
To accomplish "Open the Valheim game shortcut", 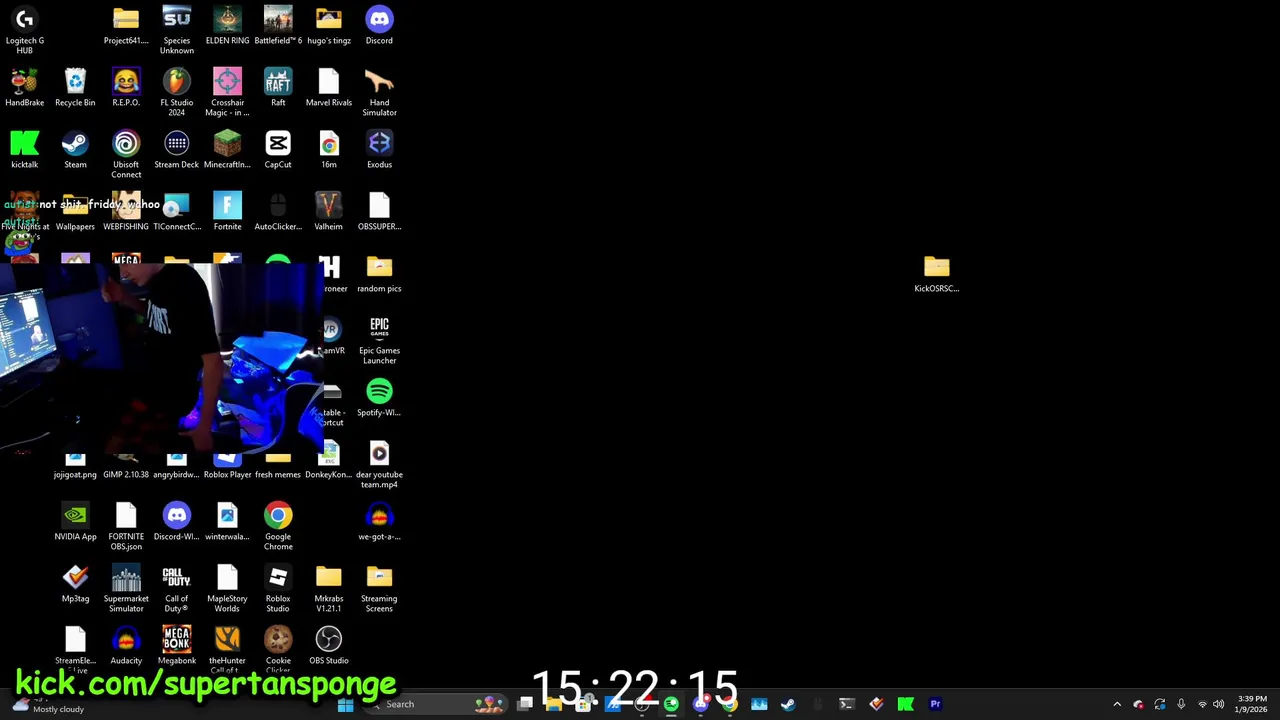I will tap(329, 212).
